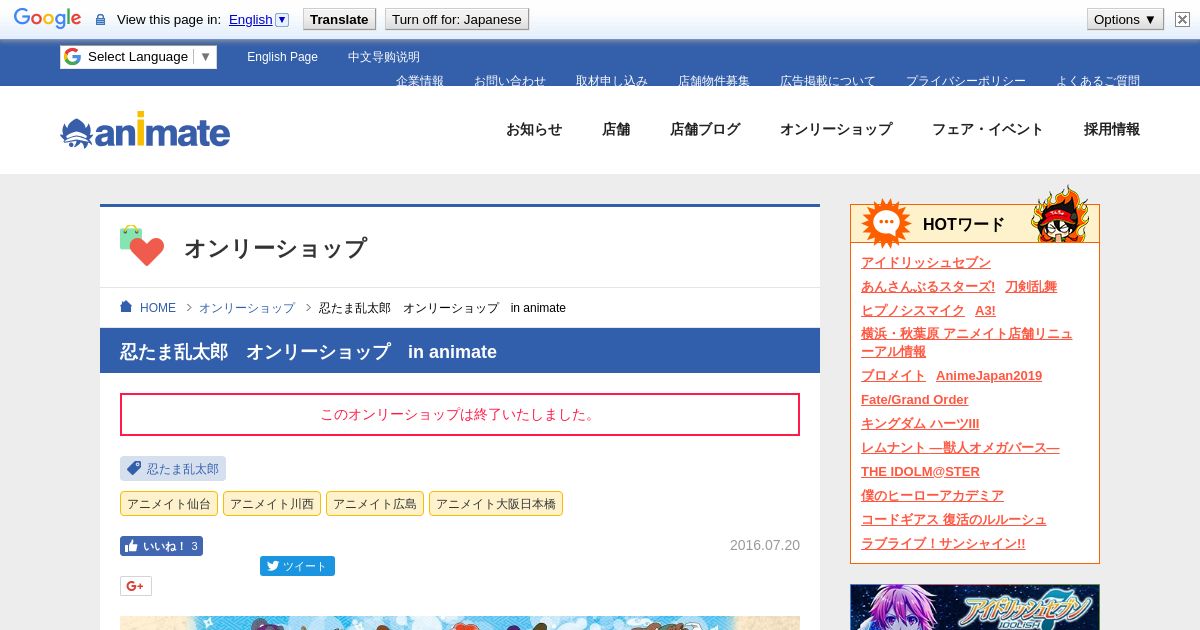The width and height of the screenshot is (1200, 630).
Task: Open 刀剣乱舞 hot word link
Action: pyautogui.click(x=1031, y=286)
